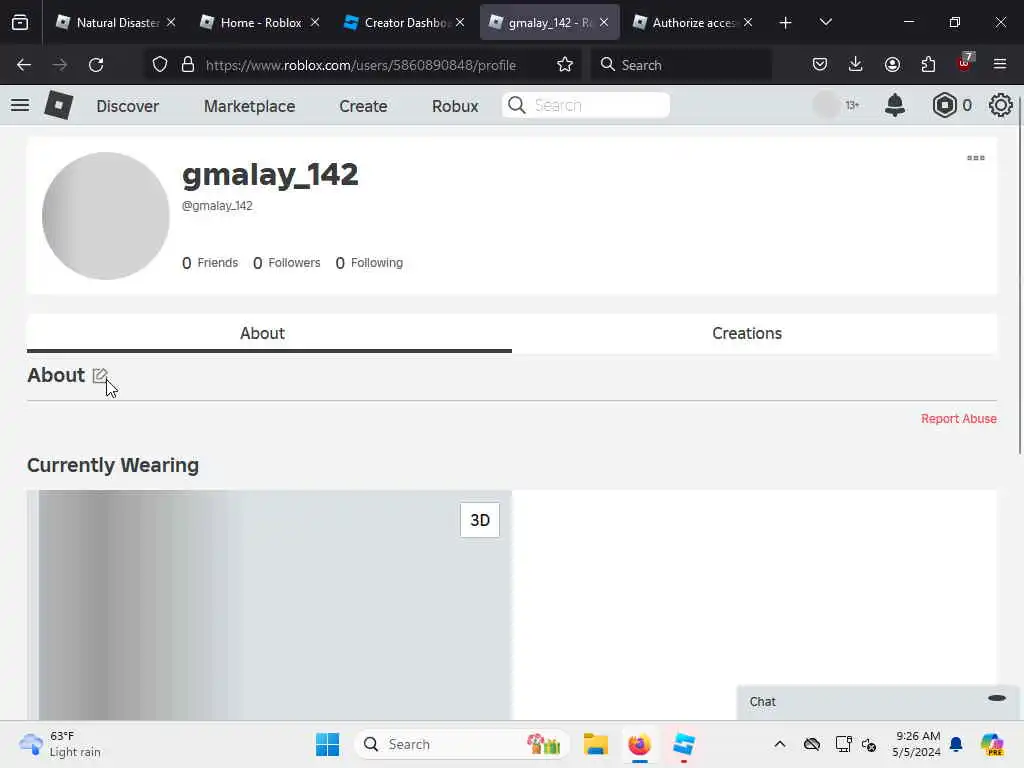Screen dimensions: 1024x768
Task: Open File Explorer from the taskbar
Action: (x=596, y=744)
